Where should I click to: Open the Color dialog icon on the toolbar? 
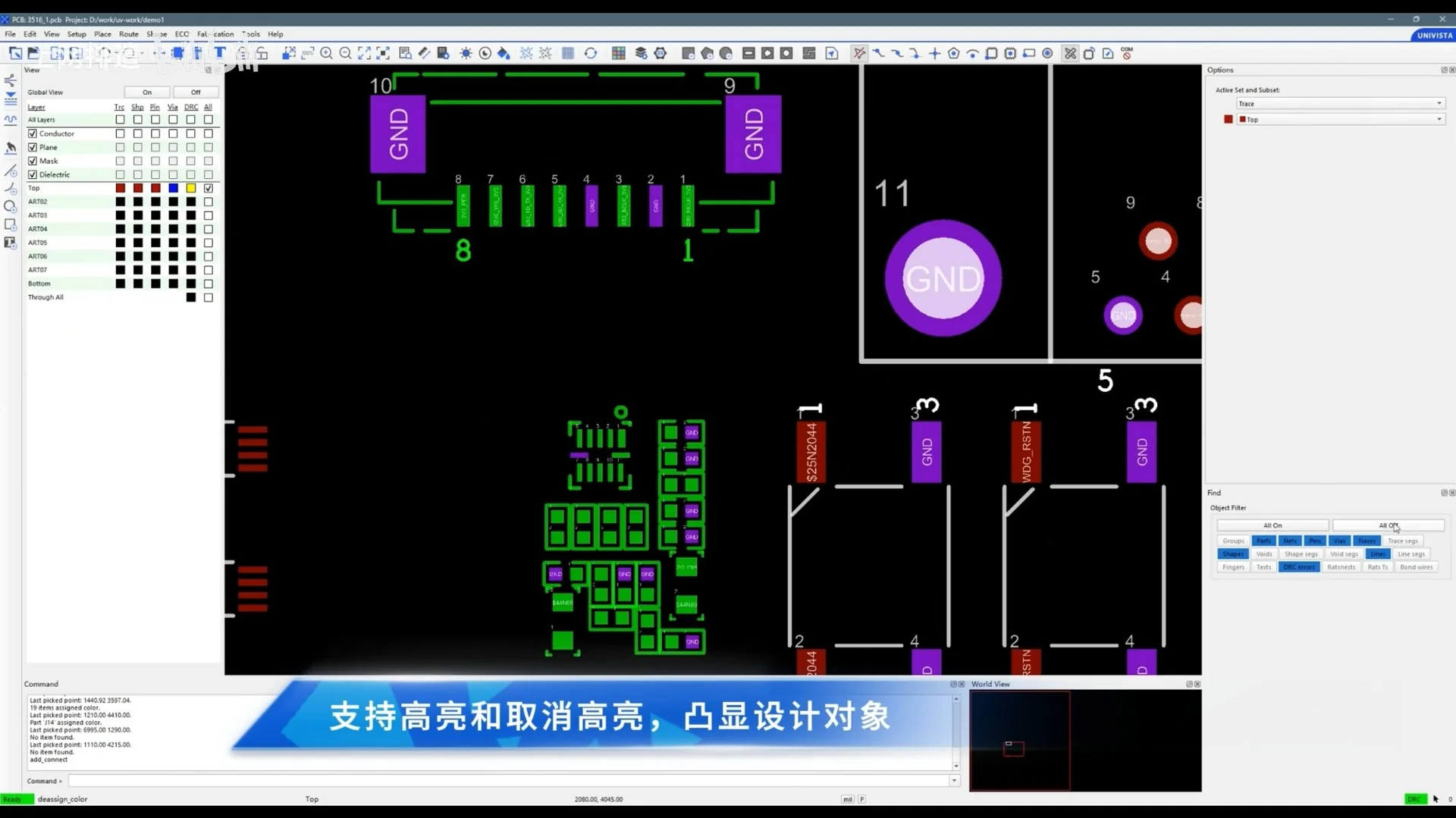504,53
